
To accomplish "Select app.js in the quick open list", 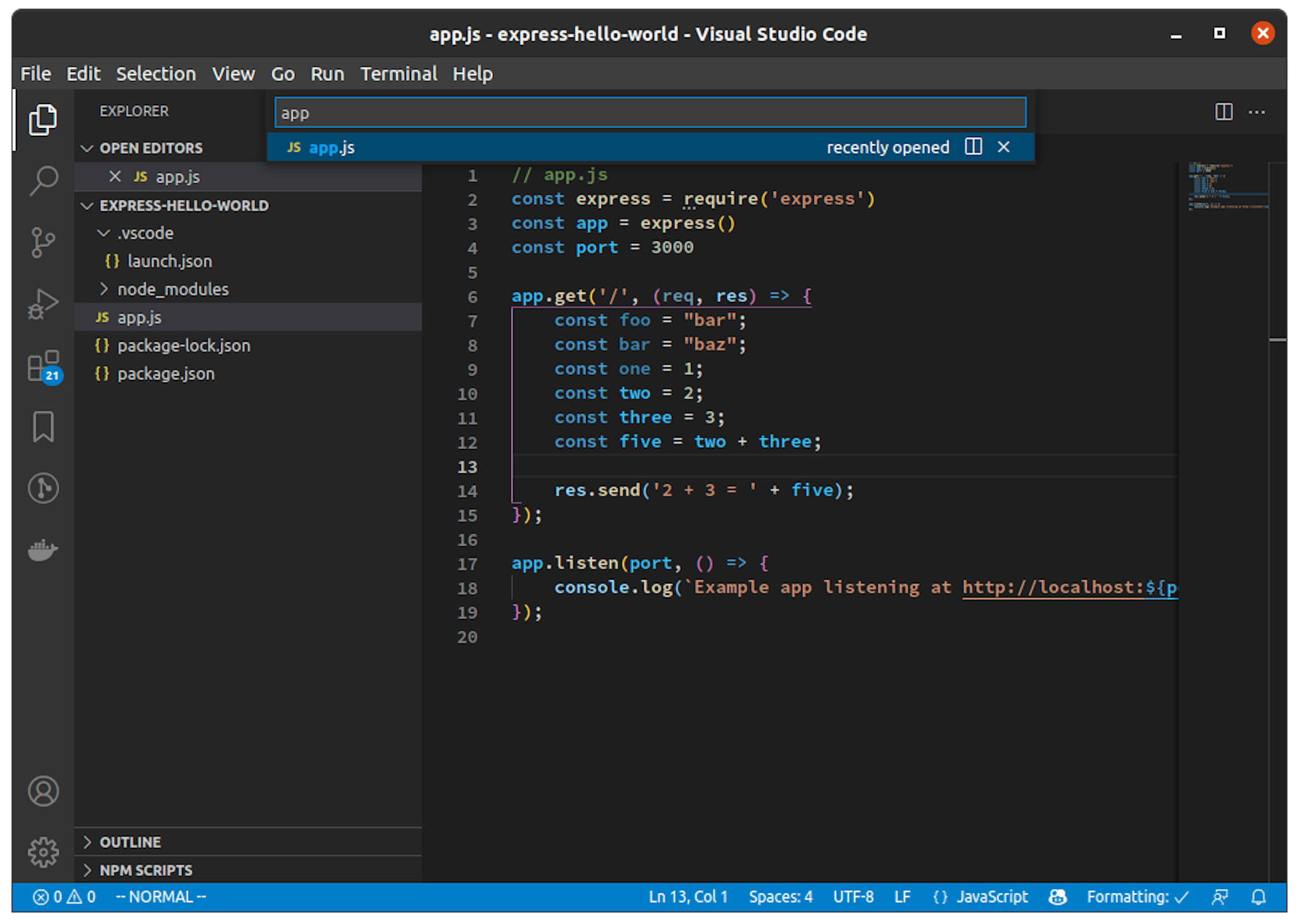I will (332, 147).
